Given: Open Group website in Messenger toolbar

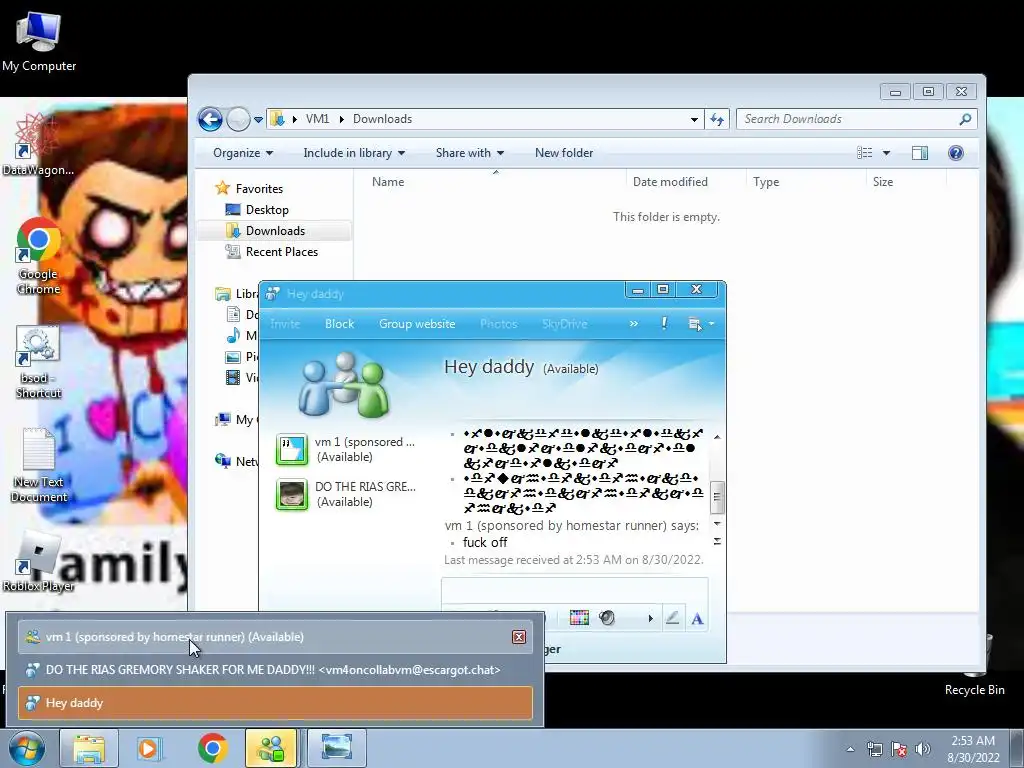Looking at the screenshot, I should [x=417, y=324].
